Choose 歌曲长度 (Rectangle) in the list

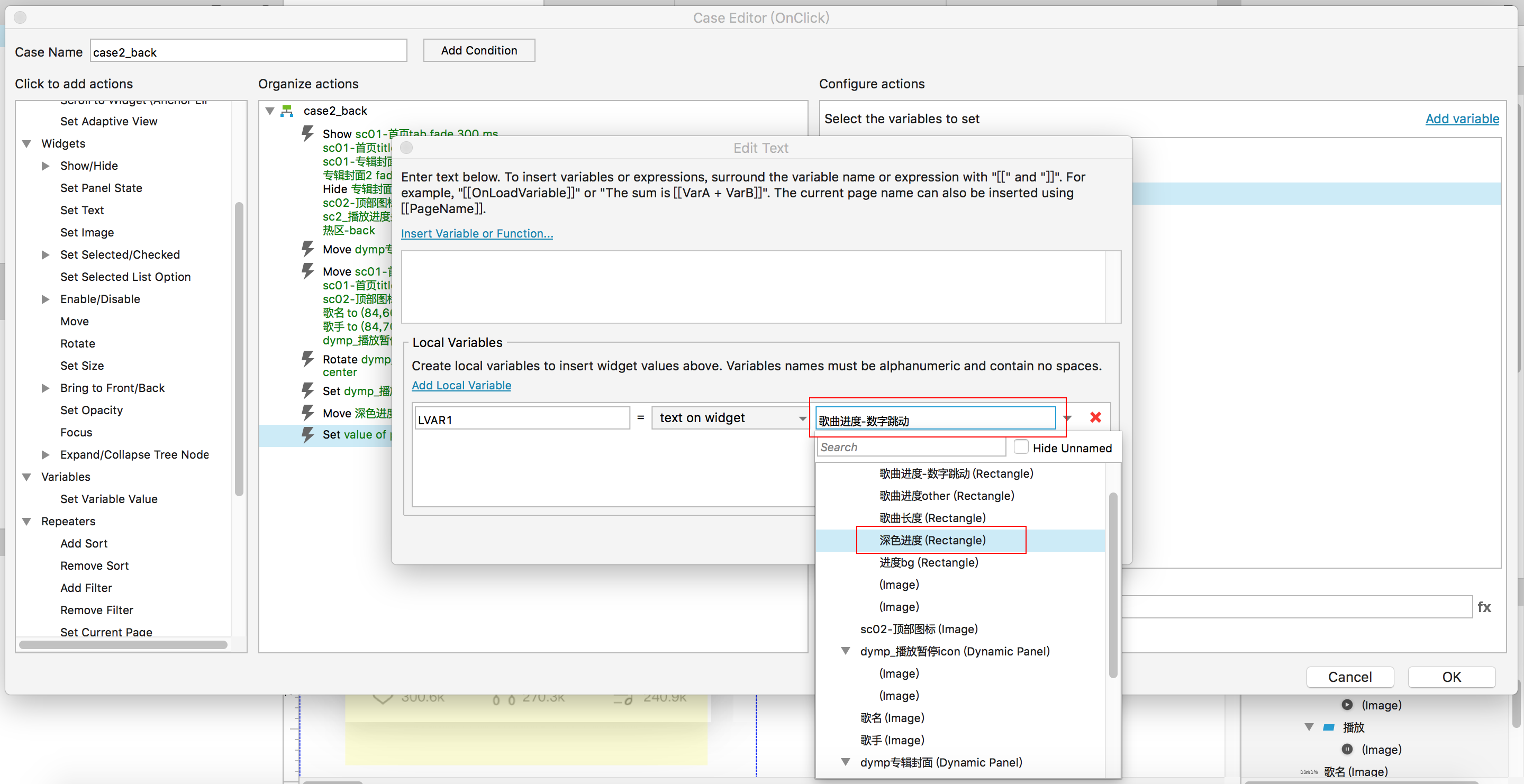click(932, 518)
